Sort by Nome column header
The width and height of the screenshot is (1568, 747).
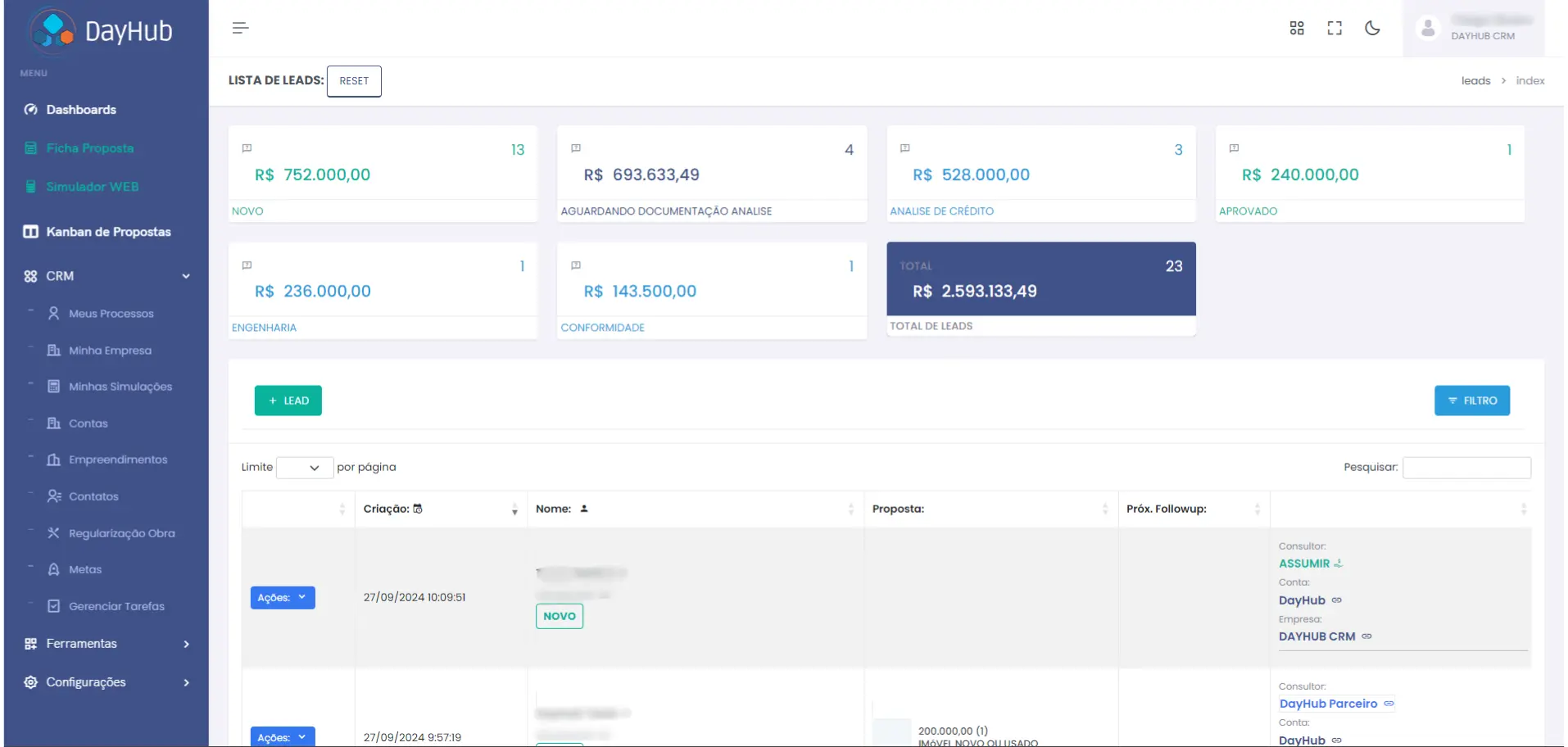(x=696, y=509)
